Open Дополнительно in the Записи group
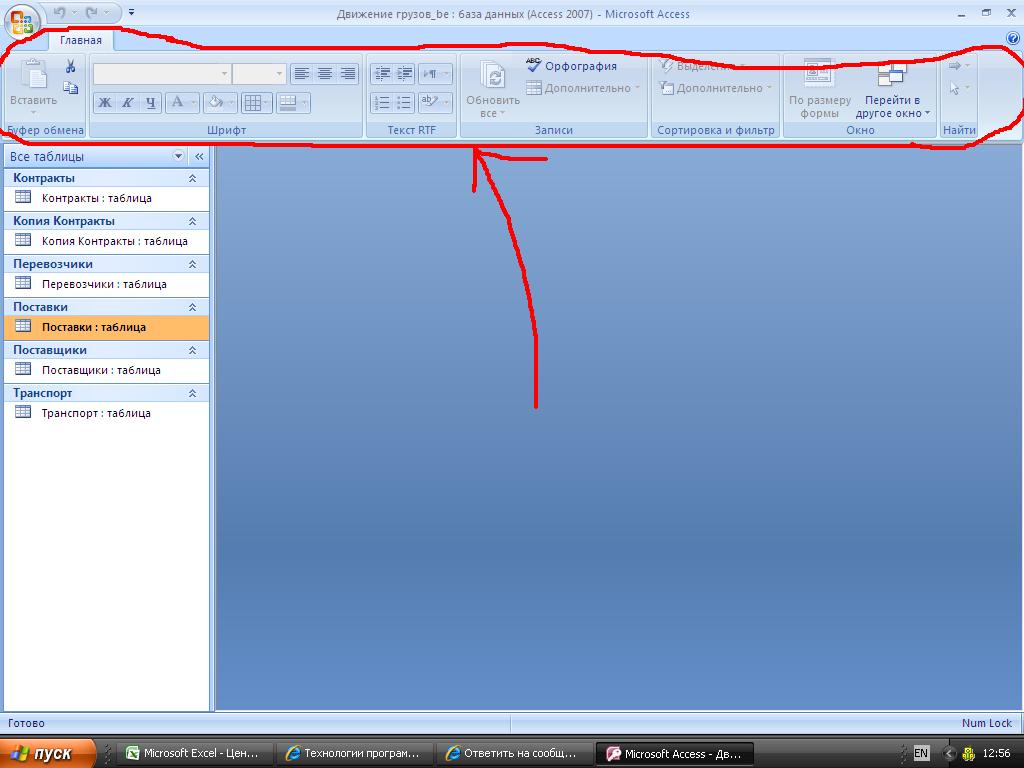This screenshot has width=1024, height=768. click(583, 88)
